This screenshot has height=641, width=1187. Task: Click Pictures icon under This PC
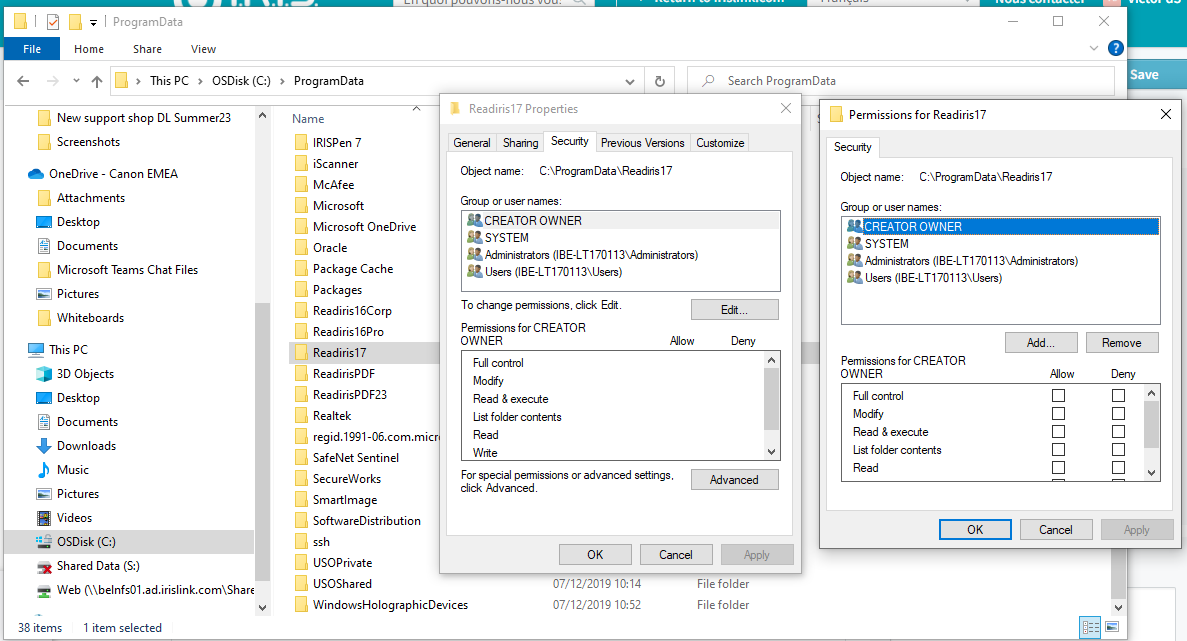(x=44, y=494)
